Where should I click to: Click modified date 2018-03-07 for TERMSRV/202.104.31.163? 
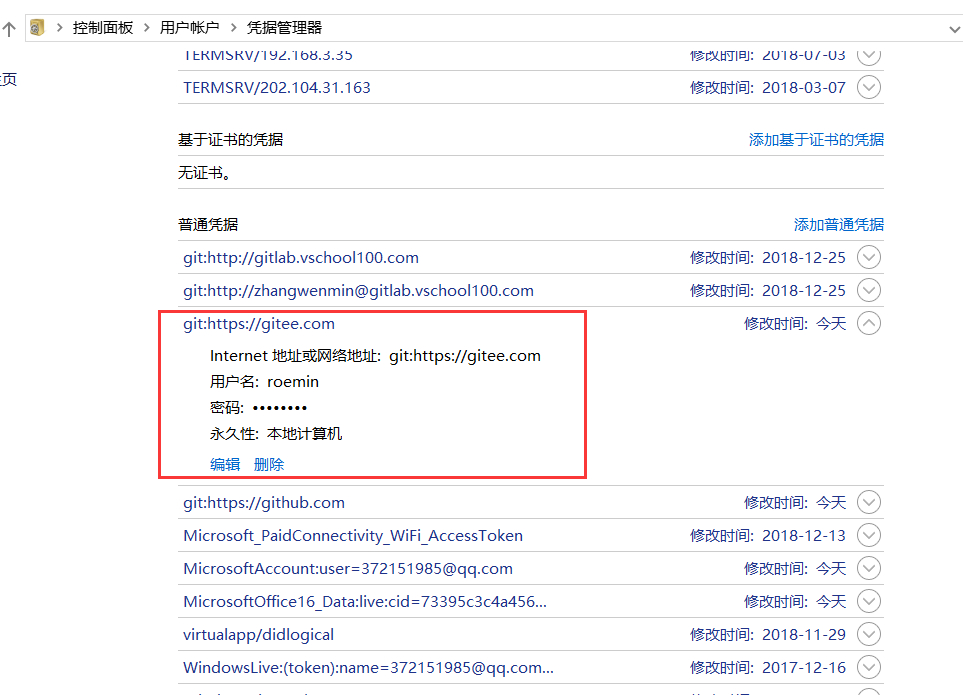(x=803, y=88)
